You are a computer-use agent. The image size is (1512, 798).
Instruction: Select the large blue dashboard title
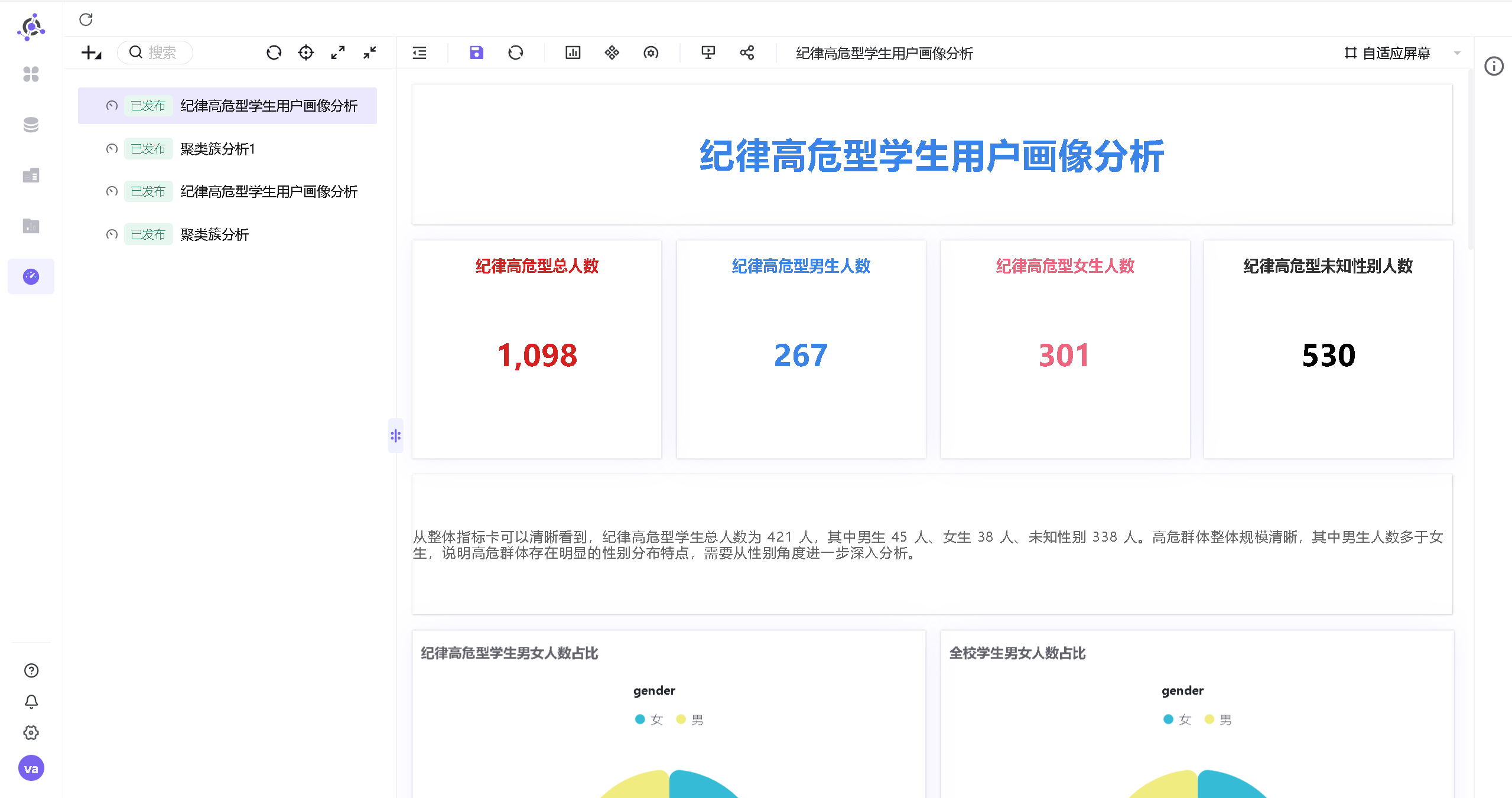(x=932, y=156)
